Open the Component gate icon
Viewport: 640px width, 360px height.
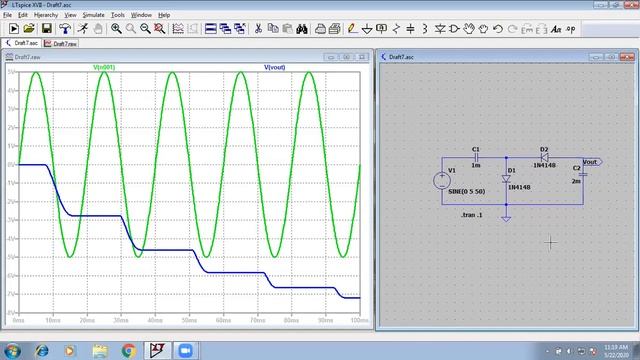pos(454,29)
